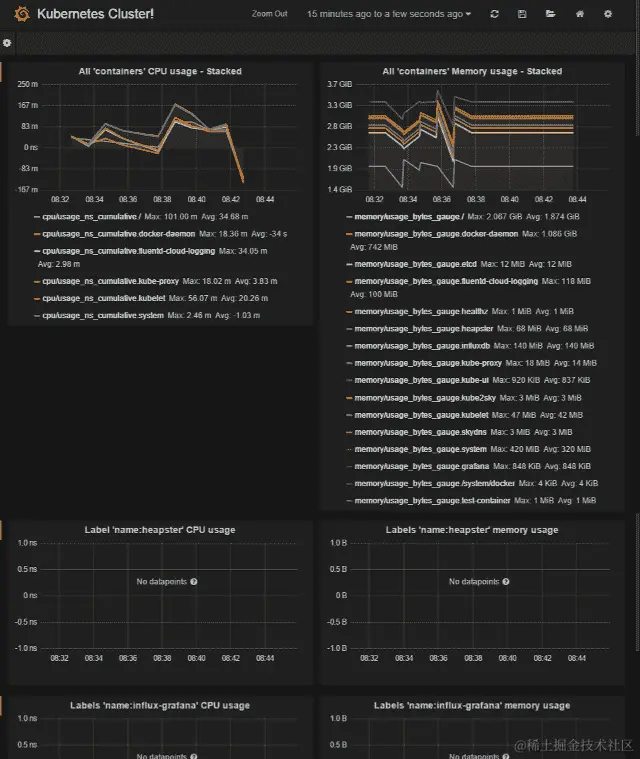The width and height of the screenshot is (640, 759).
Task: Toggle cpu fluentd-cloud-logging legend series
Action: 128,251
